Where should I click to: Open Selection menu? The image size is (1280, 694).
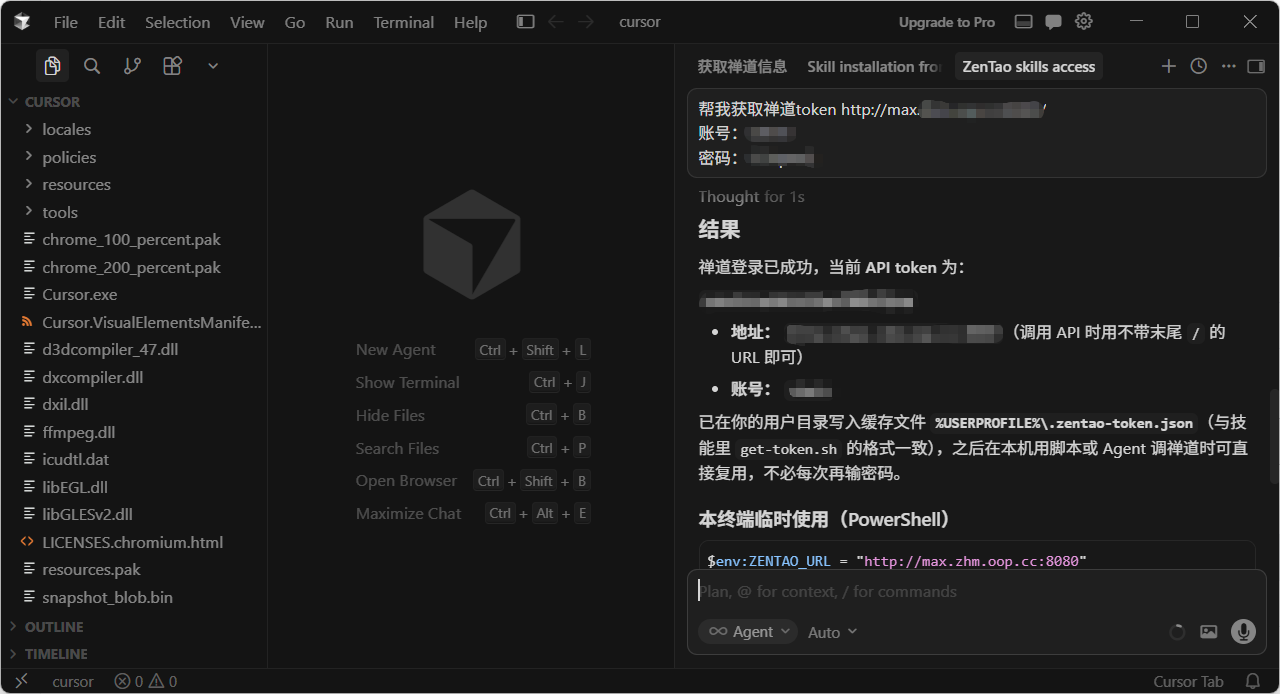[178, 22]
